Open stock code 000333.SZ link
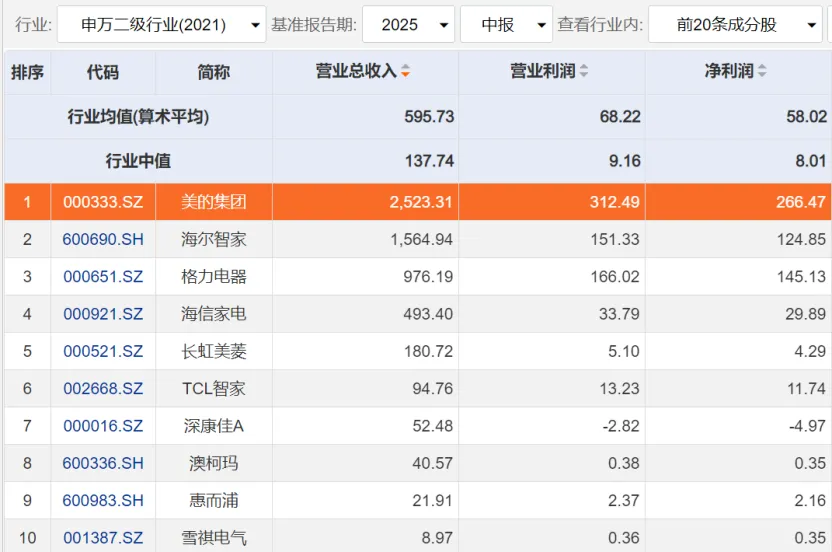Screen dimensions: 832x552 coord(103,202)
